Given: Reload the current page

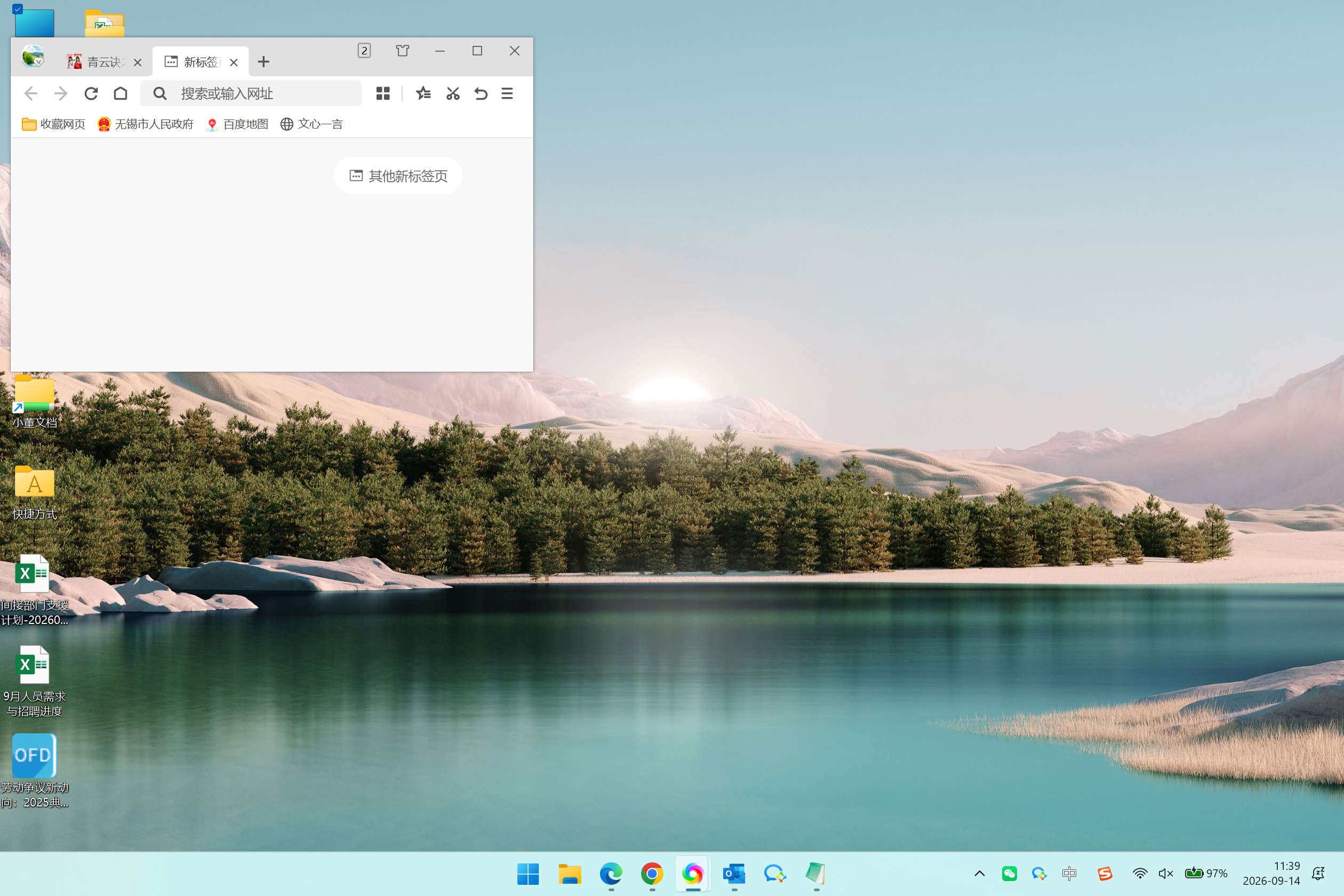Looking at the screenshot, I should [x=91, y=93].
